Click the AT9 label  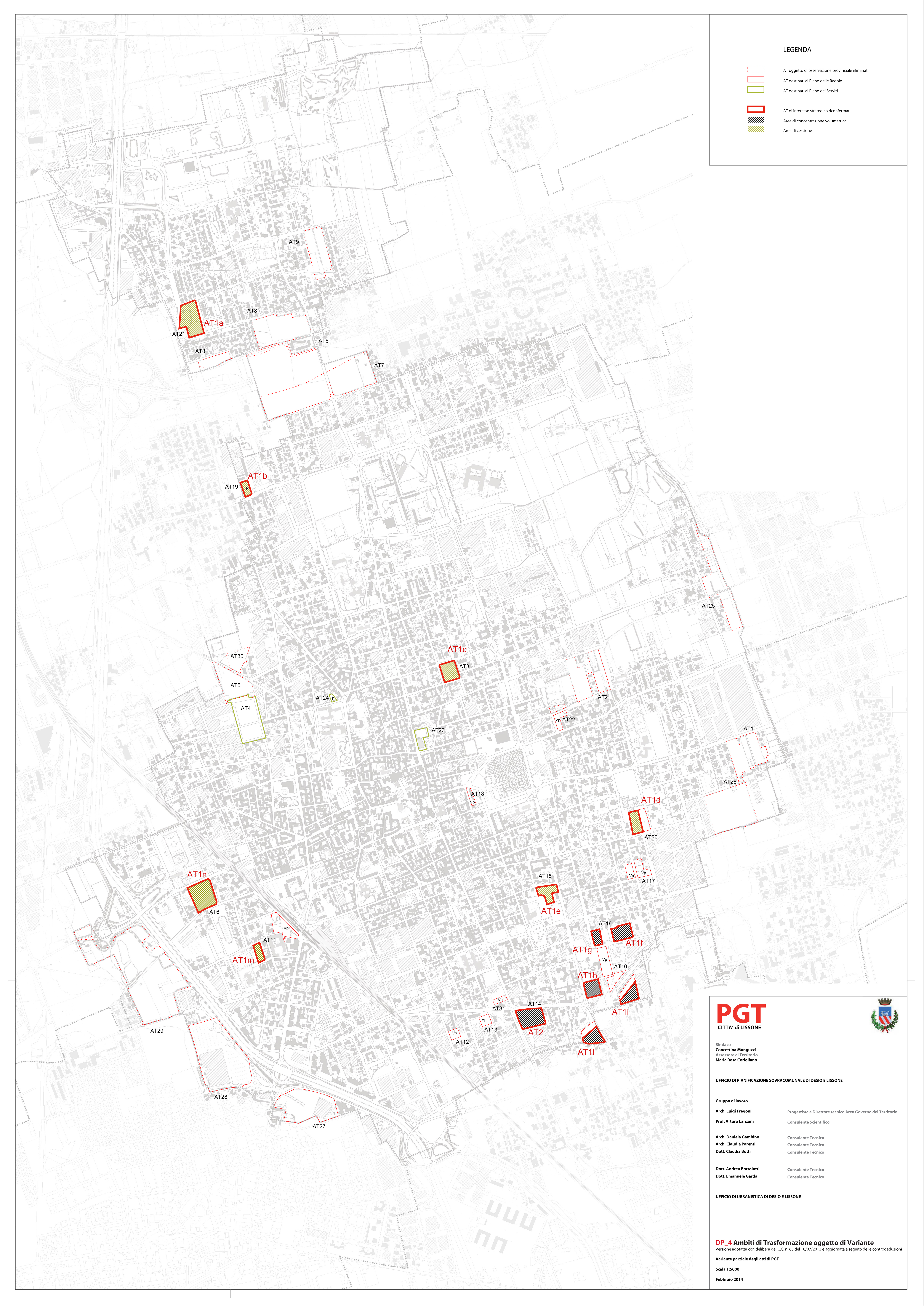pos(294,242)
